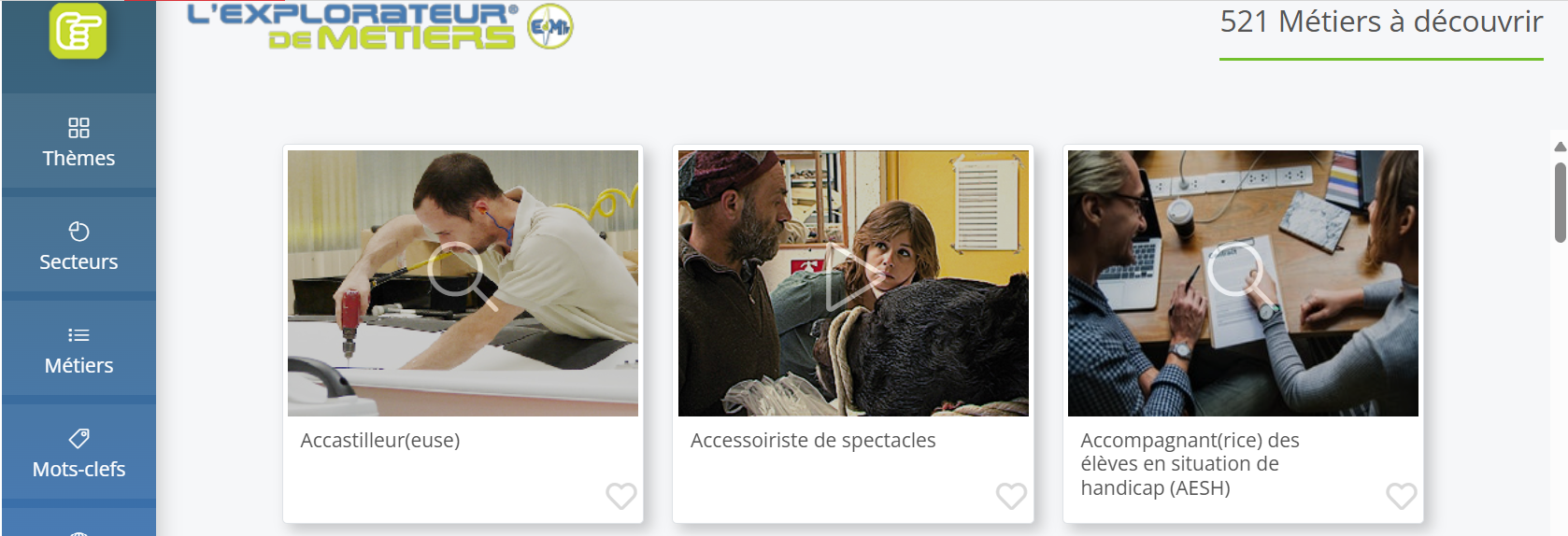Open the Accastilleur drilling photo thumbnail

coord(463,283)
